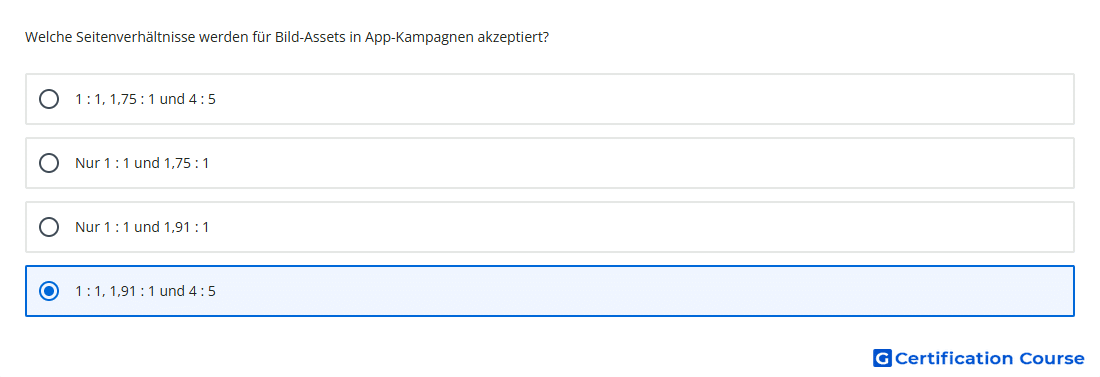Click answer text 'Nur 1 : 1 und 1,91 : 1'
The width and height of the screenshot is (1100, 377).
click(x=142, y=227)
